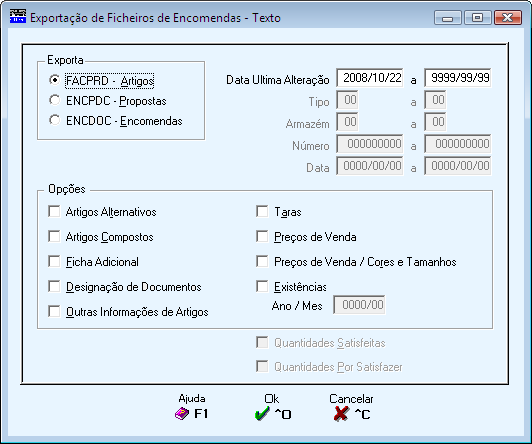Maximize the export dialog window

pos(478,17)
